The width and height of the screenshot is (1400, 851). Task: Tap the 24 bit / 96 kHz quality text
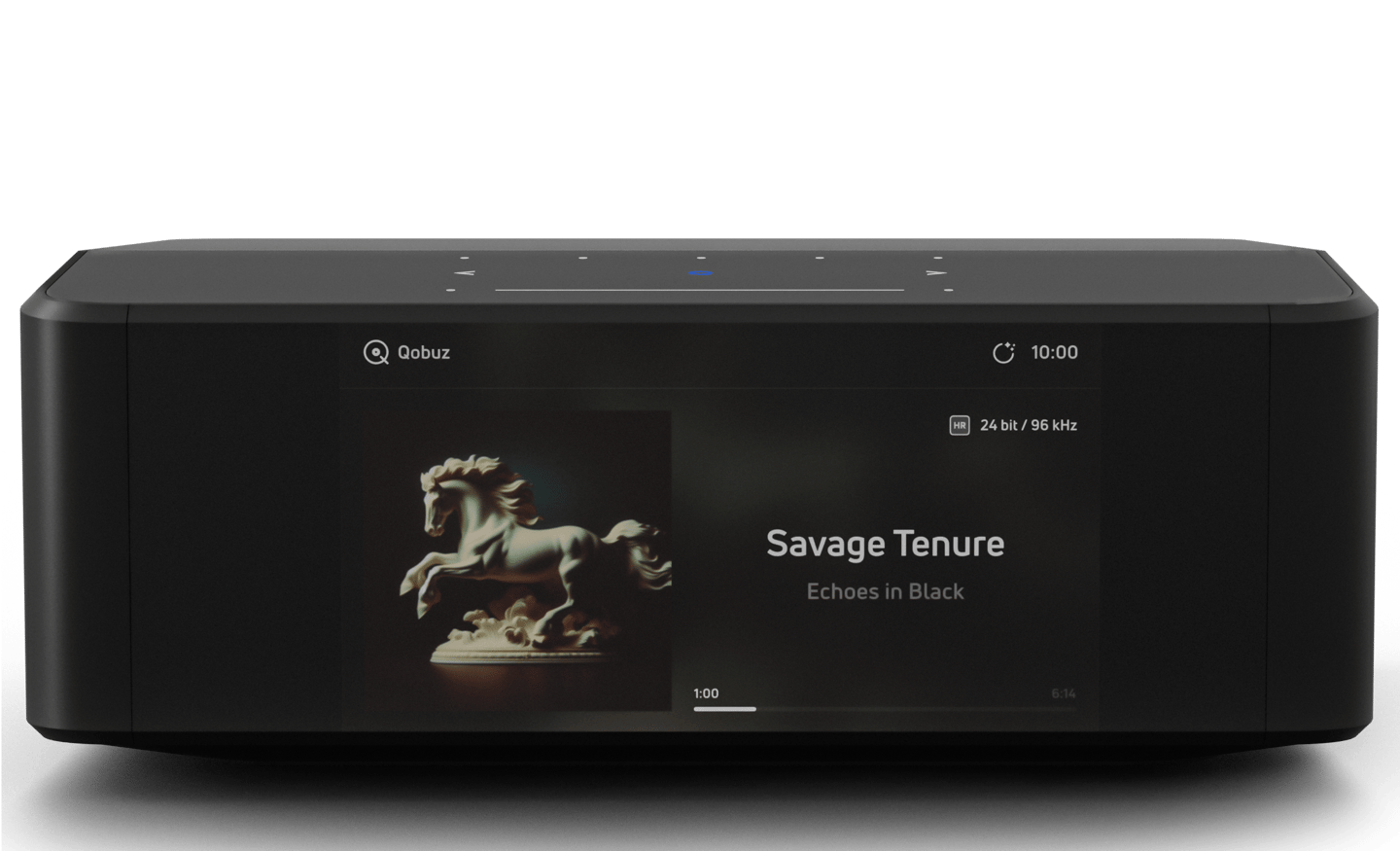tap(1029, 425)
